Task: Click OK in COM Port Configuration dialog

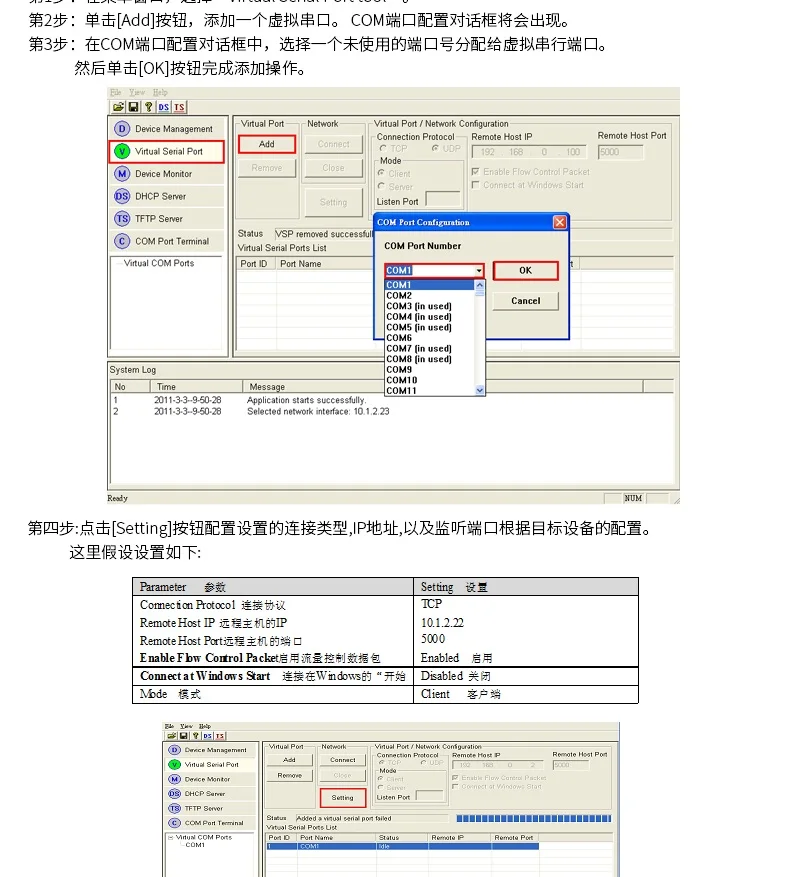Action: click(525, 271)
